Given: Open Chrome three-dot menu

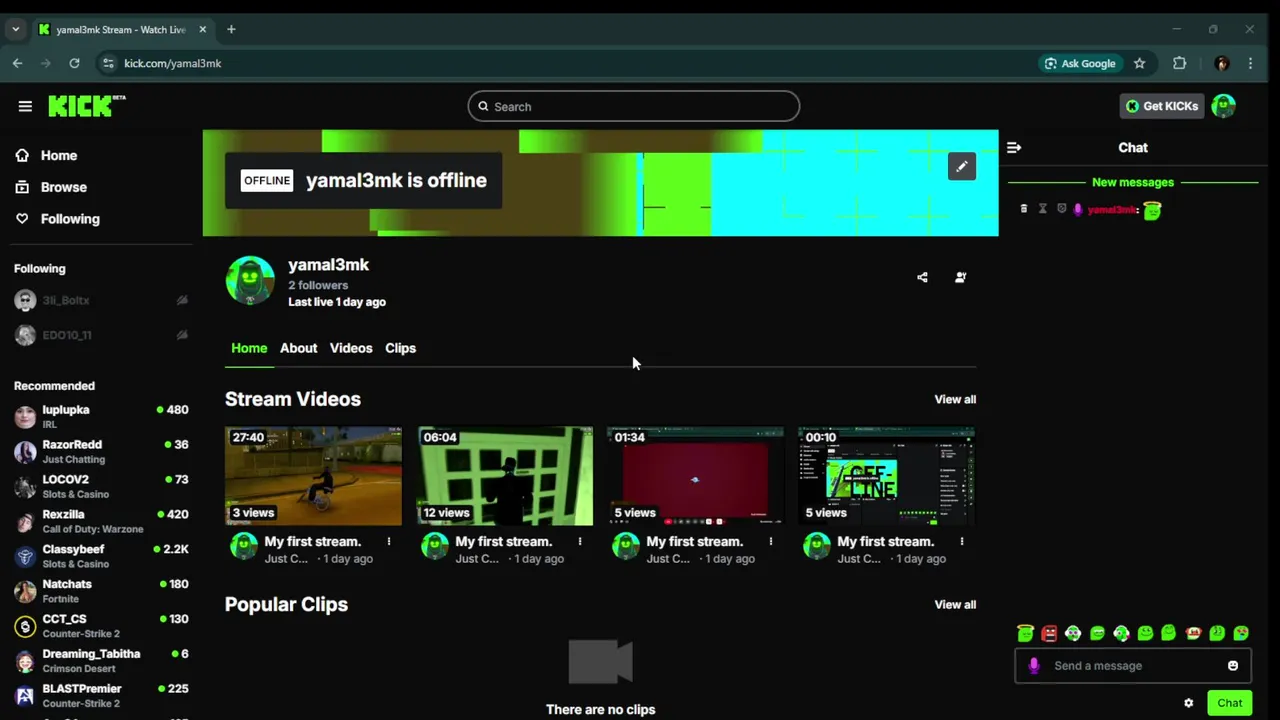Looking at the screenshot, I should tap(1250, 63).
